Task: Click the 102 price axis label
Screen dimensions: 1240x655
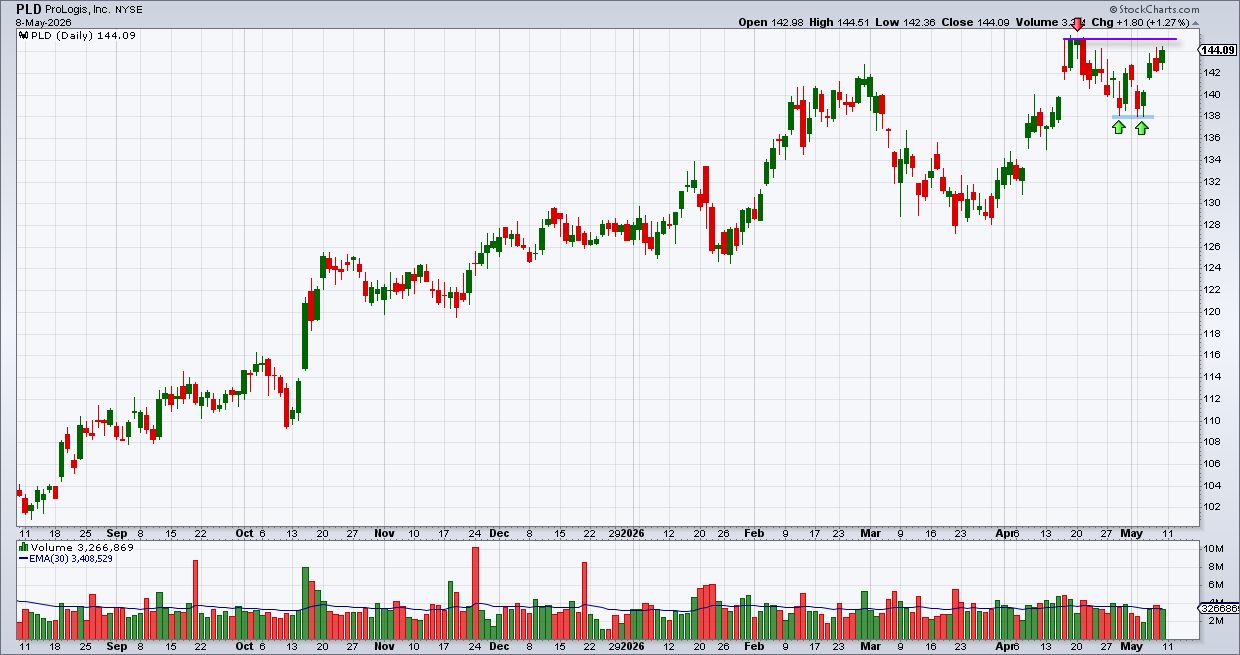Action: point(1212,506)
